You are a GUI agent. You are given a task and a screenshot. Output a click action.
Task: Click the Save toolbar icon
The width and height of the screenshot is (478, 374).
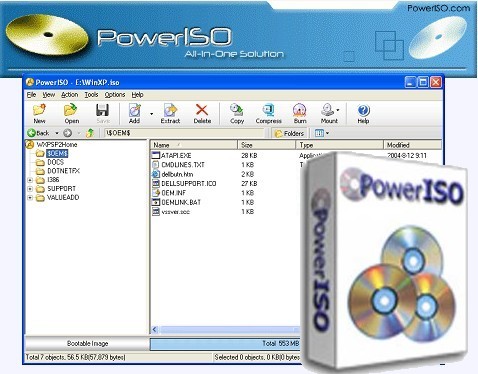click(102, 110)
